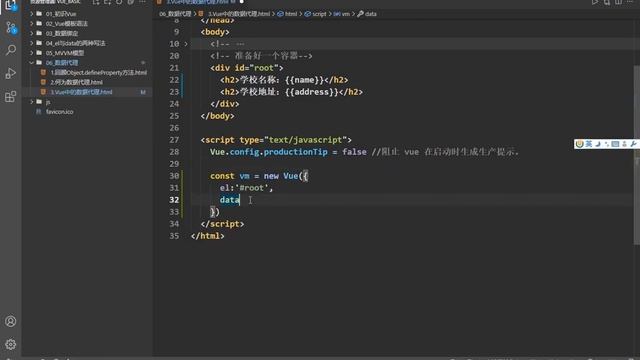Unfold the collapsed comment at line 10
The height and width of the screenshot is (360, 640).
click(x=186, y=44)
